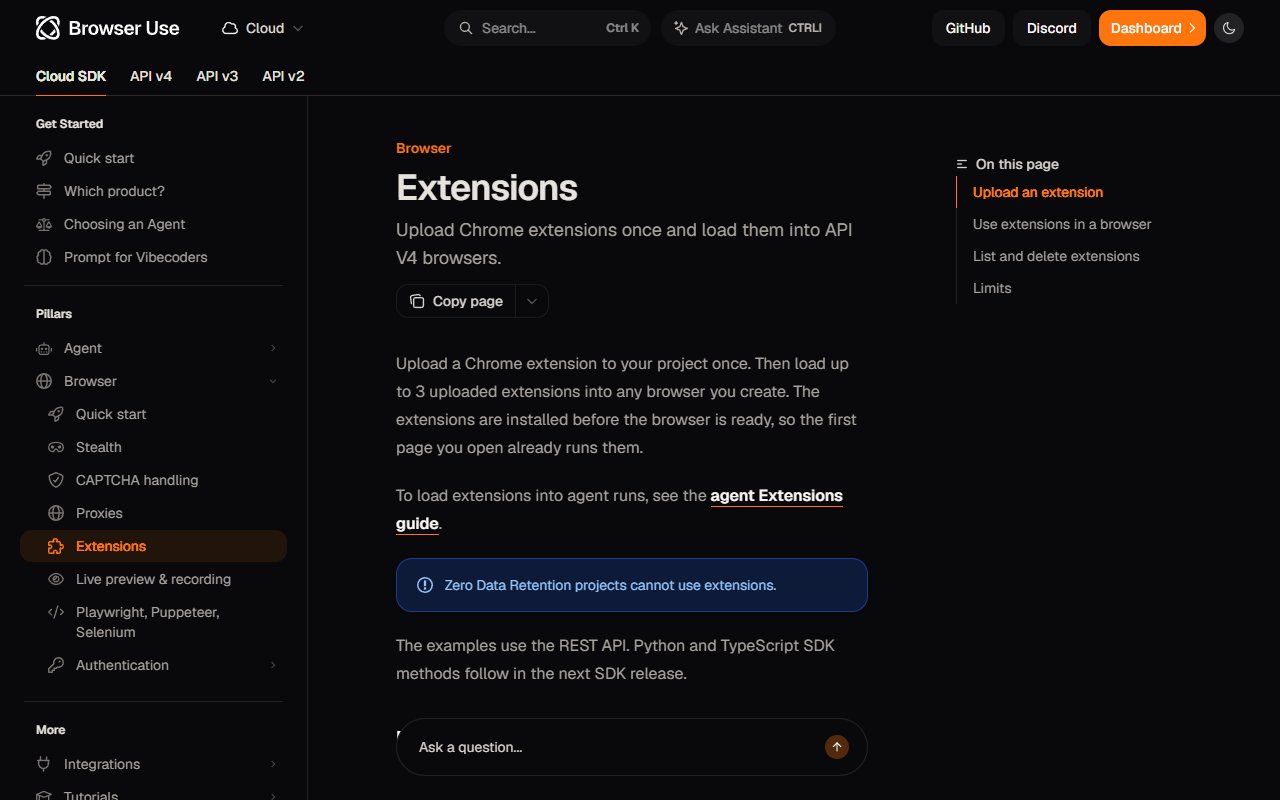Click the icon beside Prompt for Vibecoders
This screenshot has height=800, width=1280.
point(44,257)
